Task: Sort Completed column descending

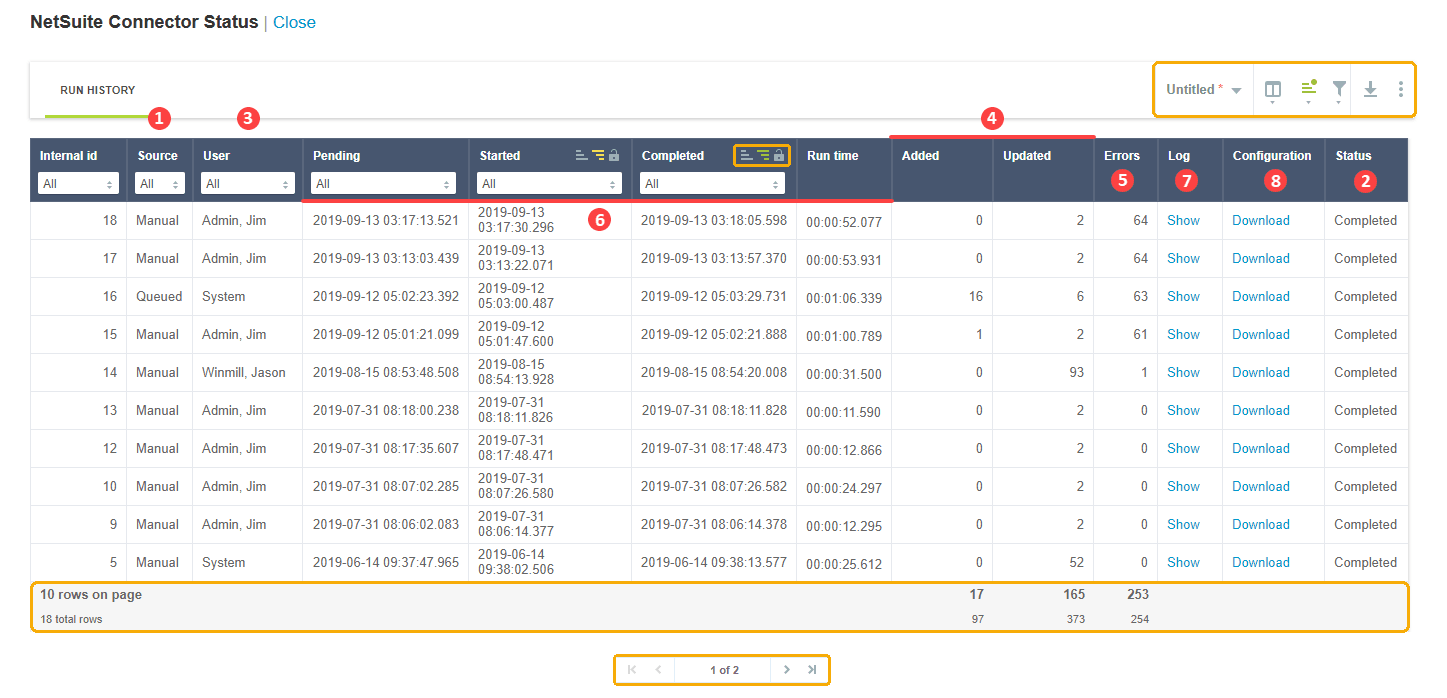Action: point(763,155)
